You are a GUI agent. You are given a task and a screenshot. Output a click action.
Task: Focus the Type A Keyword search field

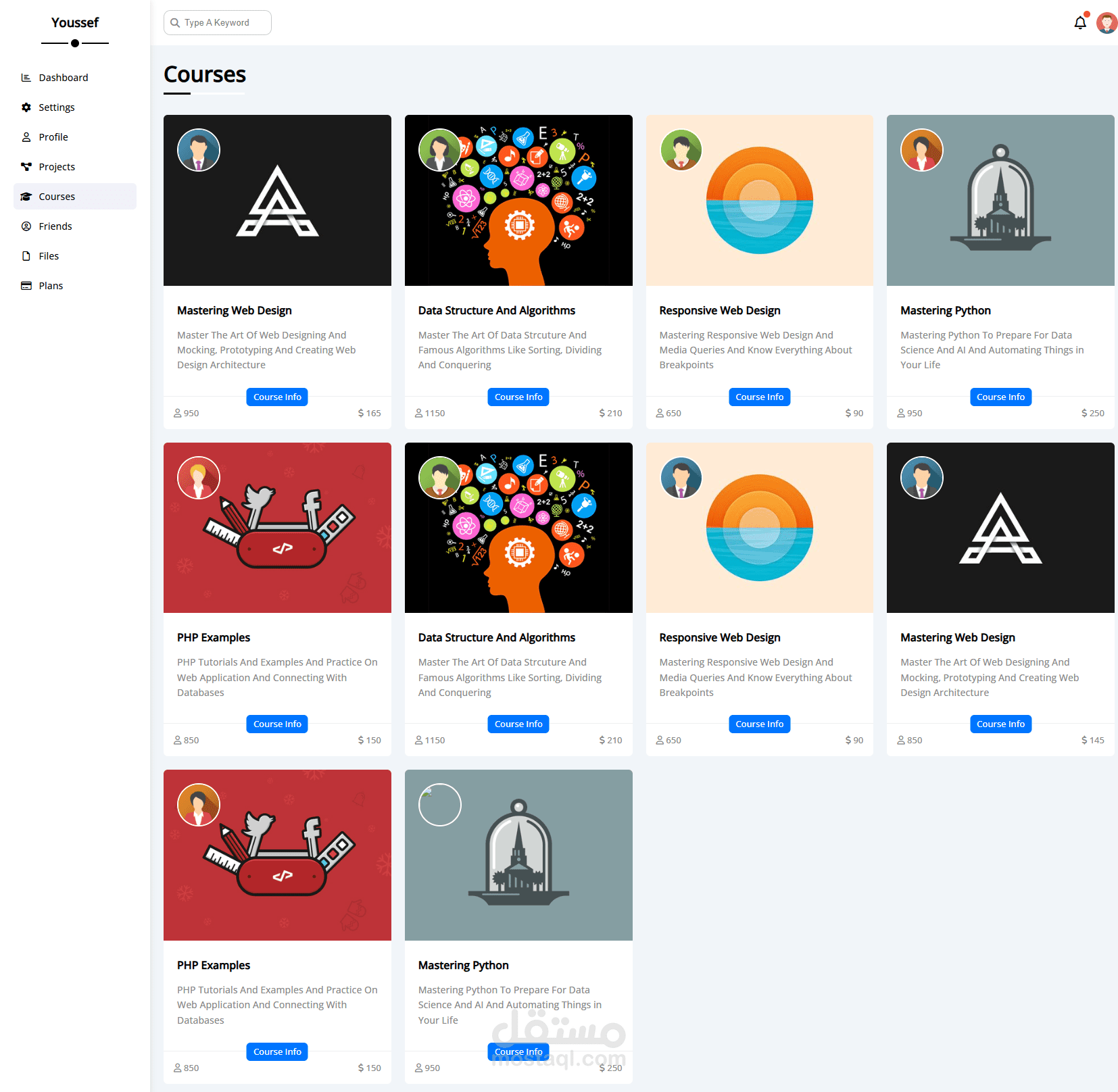click(218, 23)
